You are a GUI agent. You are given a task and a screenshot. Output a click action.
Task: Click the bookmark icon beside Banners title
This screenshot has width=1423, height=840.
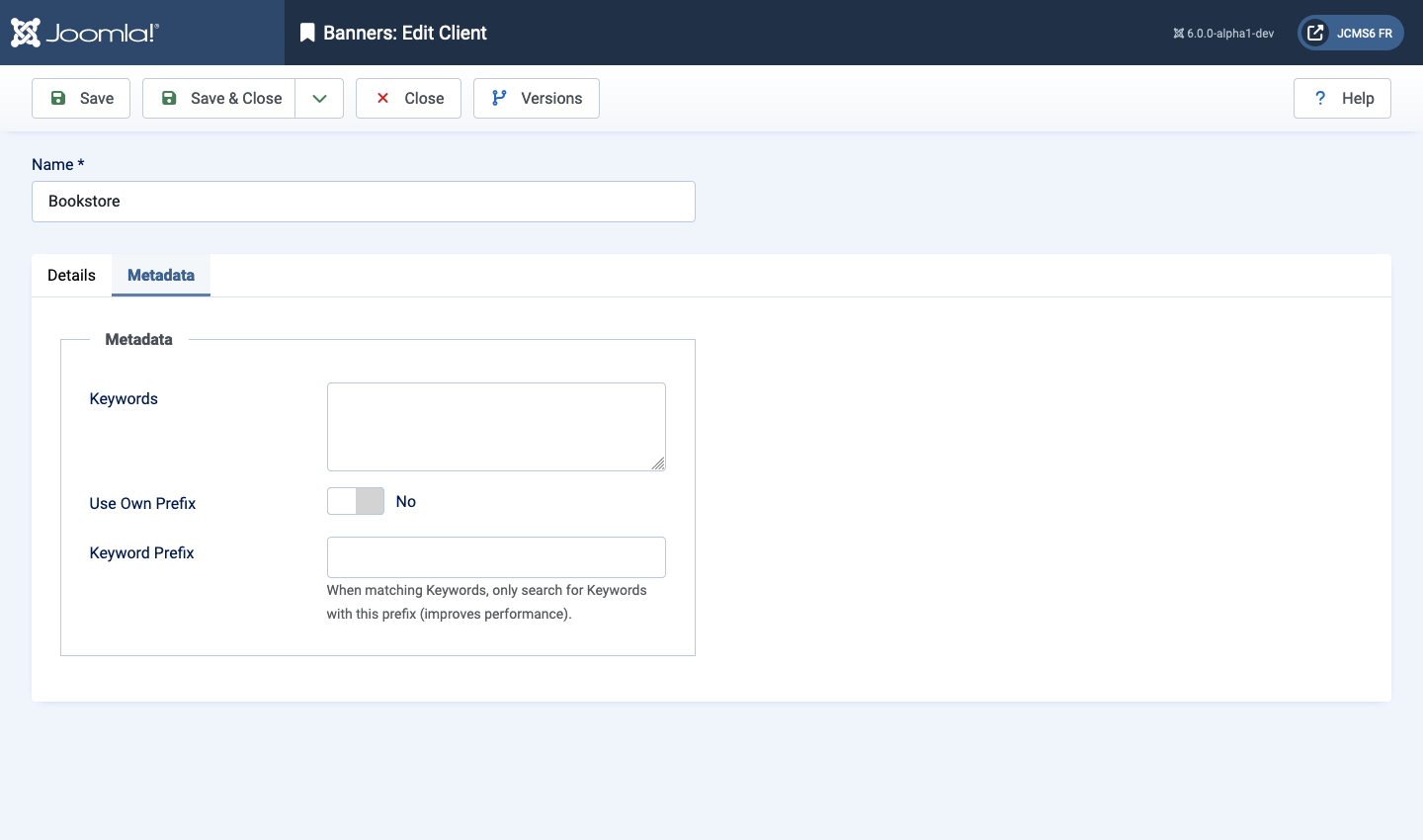point(307,33)
